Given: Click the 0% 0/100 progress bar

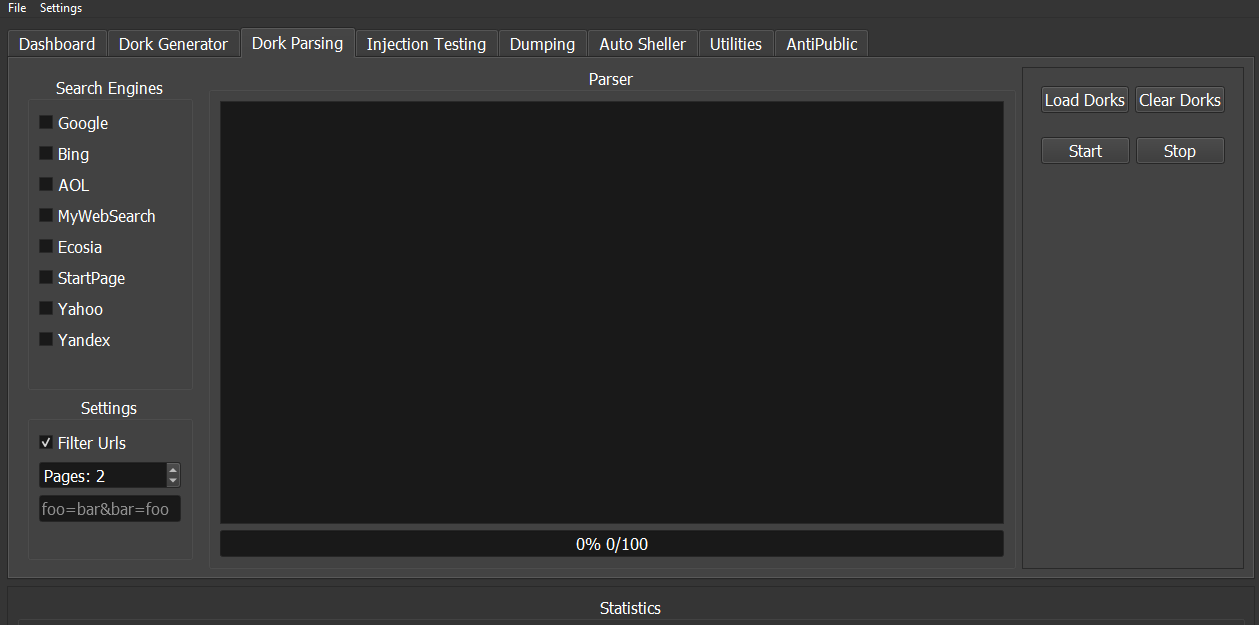Looking at the screenshot, I should point(611,544).
